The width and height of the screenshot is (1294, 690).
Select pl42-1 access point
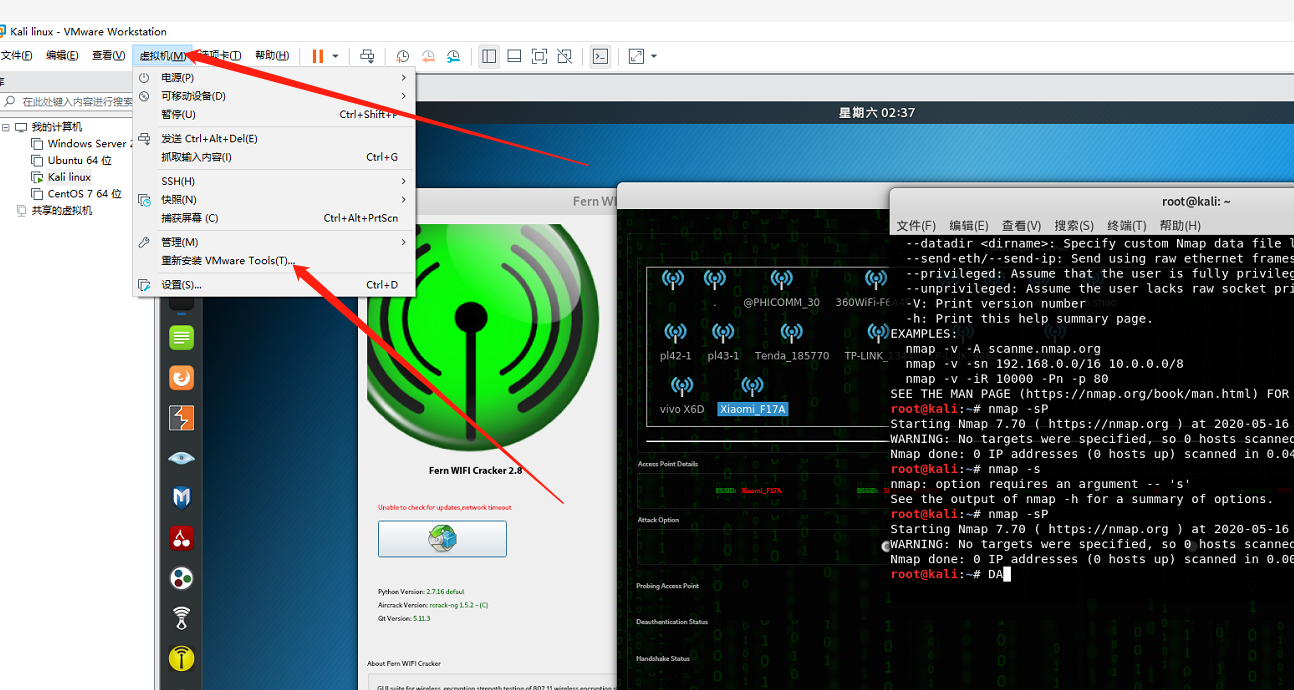[676, 342]
